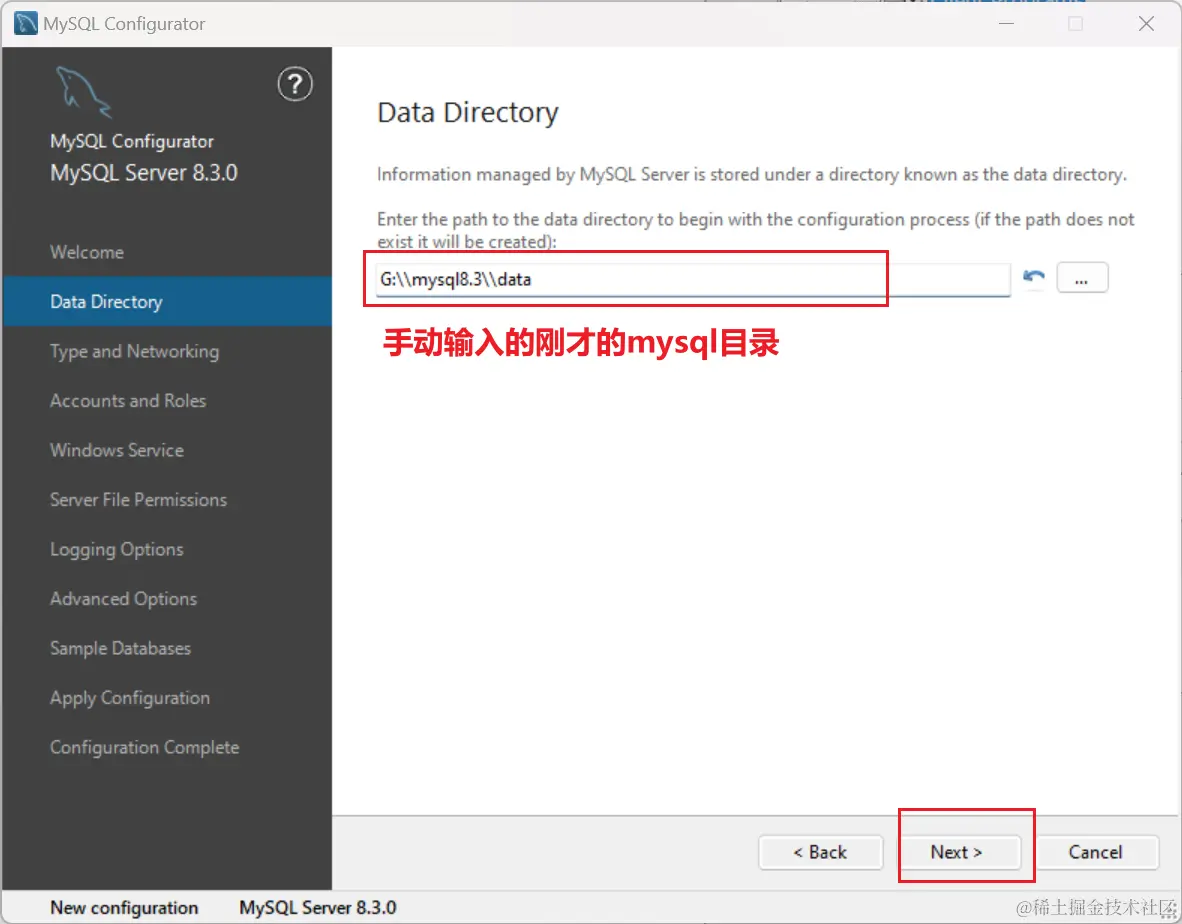Viewport: 1182px width, 924px height.
Task: Select Logging Options step
Action: 116,550
